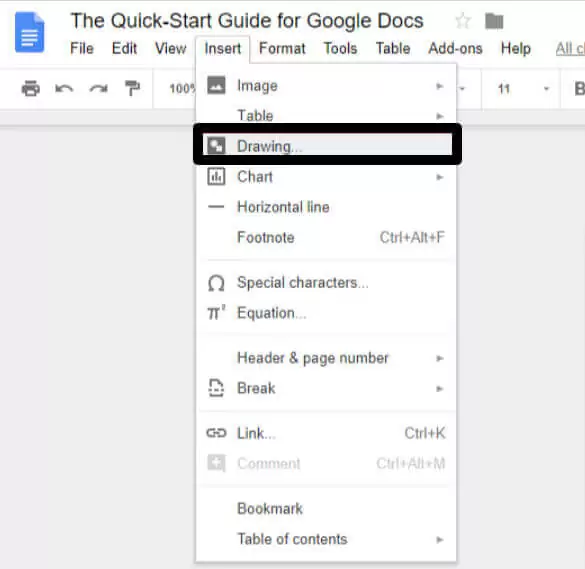The height and width of the screenshot is (569, 585).
Task: Open the font size 11 dropdown
Action: (522, 89)
